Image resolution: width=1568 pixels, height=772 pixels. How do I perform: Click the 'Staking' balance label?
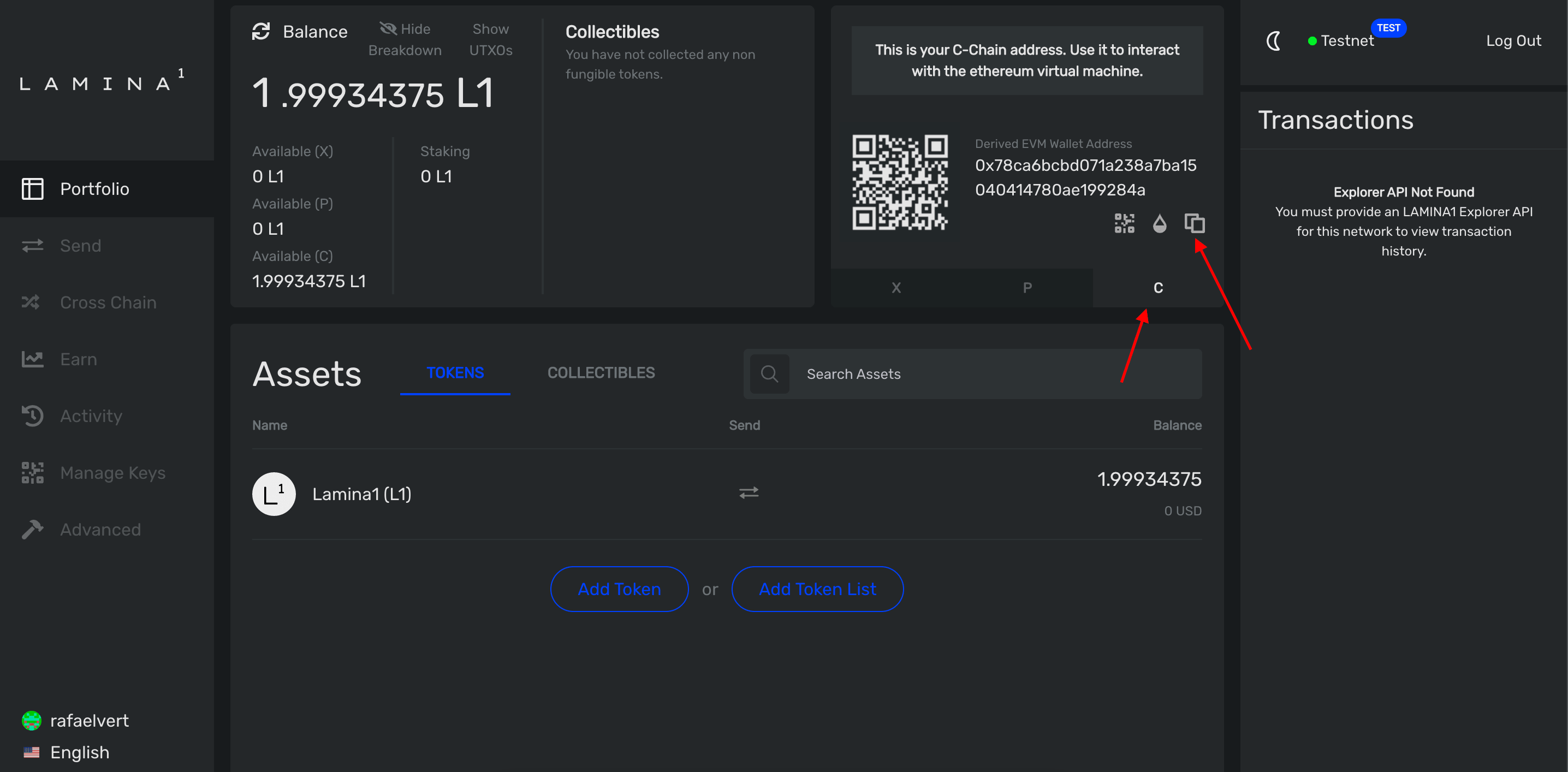(x=445, y=151)
